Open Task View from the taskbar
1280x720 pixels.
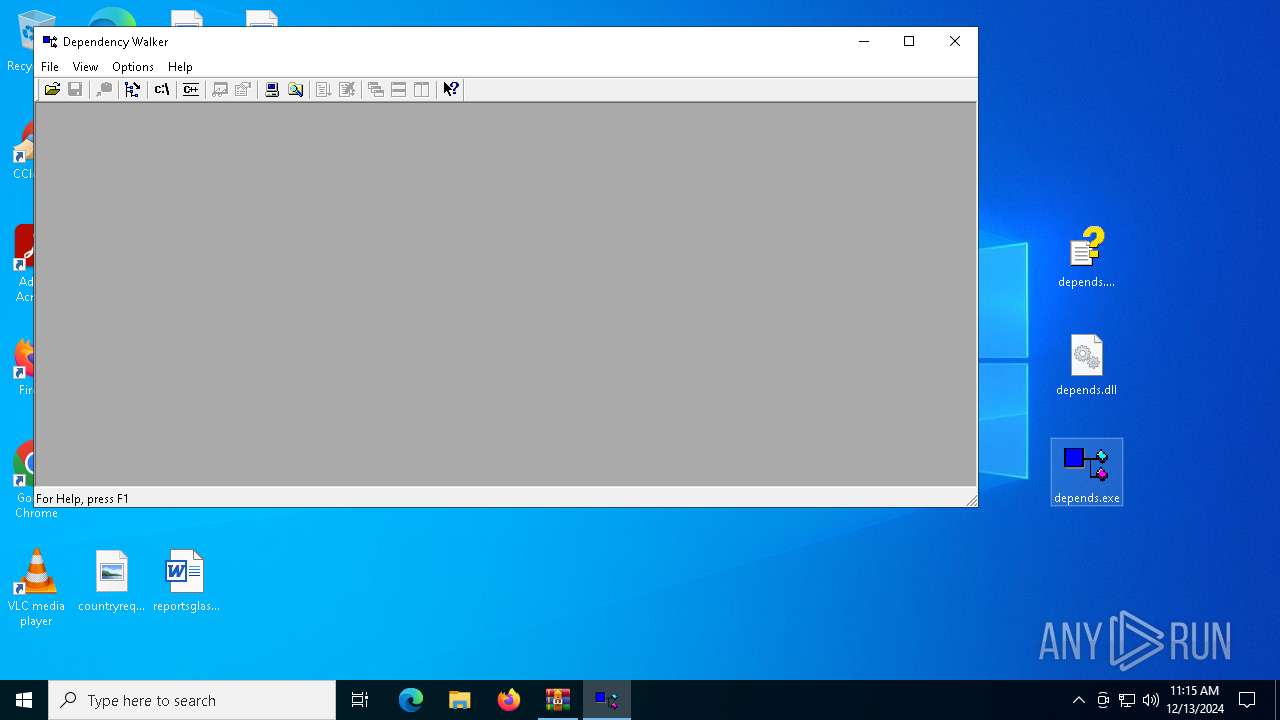point(360,700)
